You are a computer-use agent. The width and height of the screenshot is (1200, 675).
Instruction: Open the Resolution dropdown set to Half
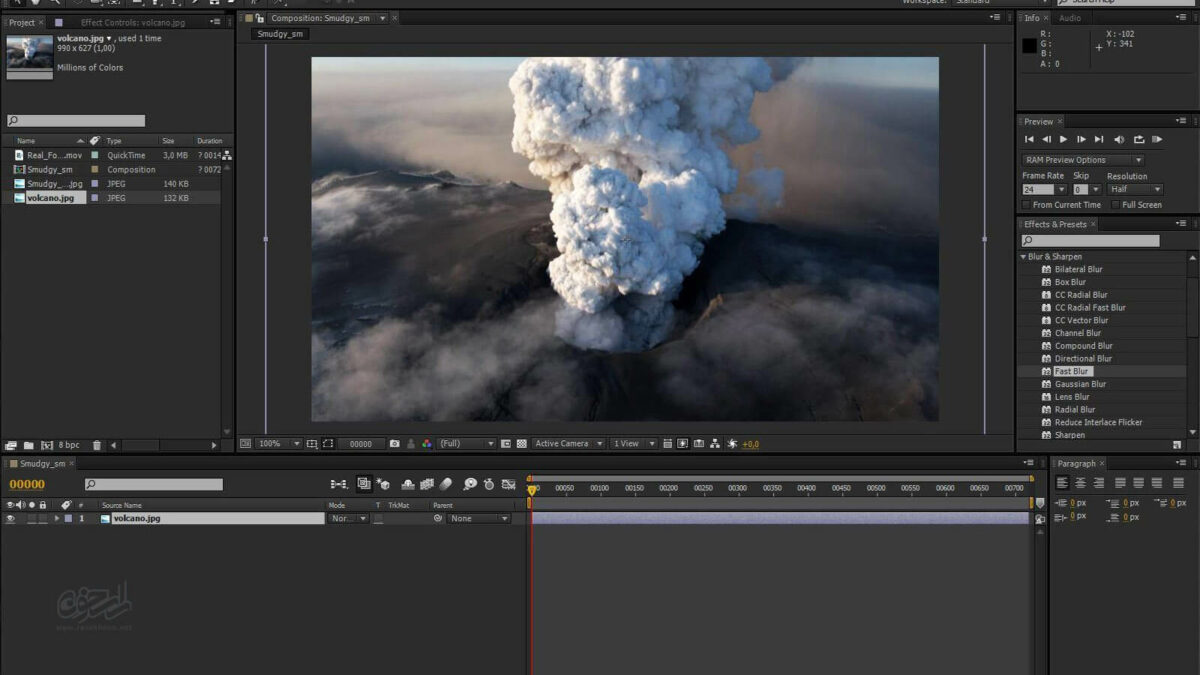[x=1135, y=189]
